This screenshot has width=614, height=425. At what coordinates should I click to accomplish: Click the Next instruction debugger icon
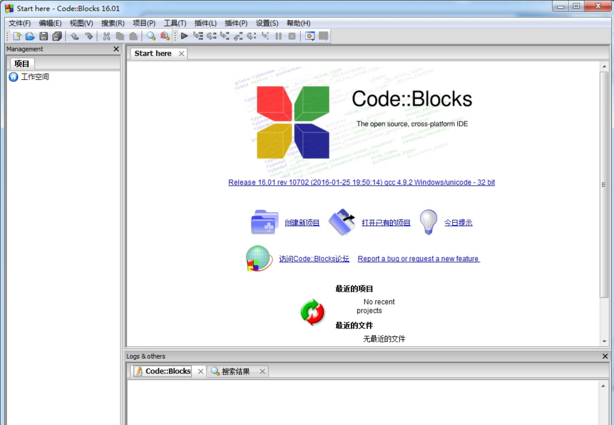point(251,36)
